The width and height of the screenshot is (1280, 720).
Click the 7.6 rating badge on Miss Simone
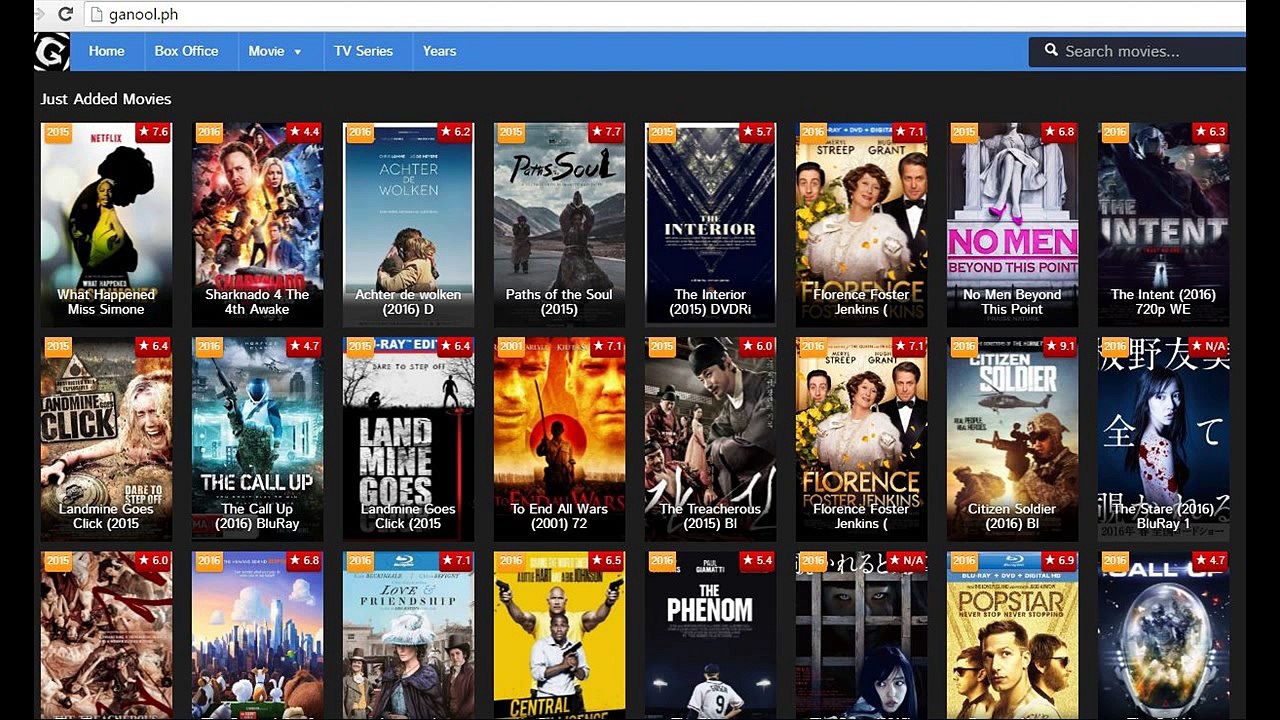[153, 132]
